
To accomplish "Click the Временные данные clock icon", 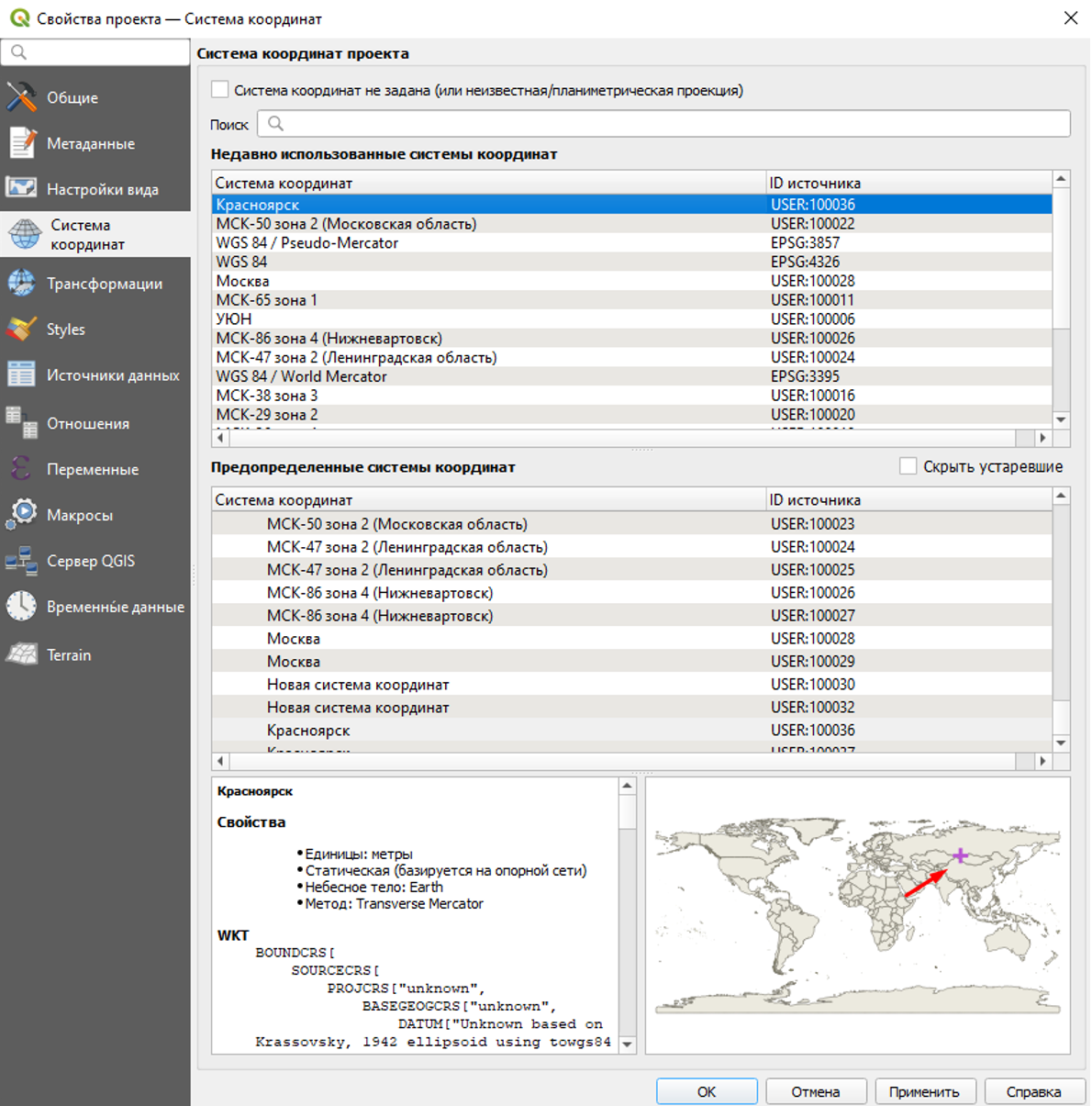I will click(x=21, y=607).
